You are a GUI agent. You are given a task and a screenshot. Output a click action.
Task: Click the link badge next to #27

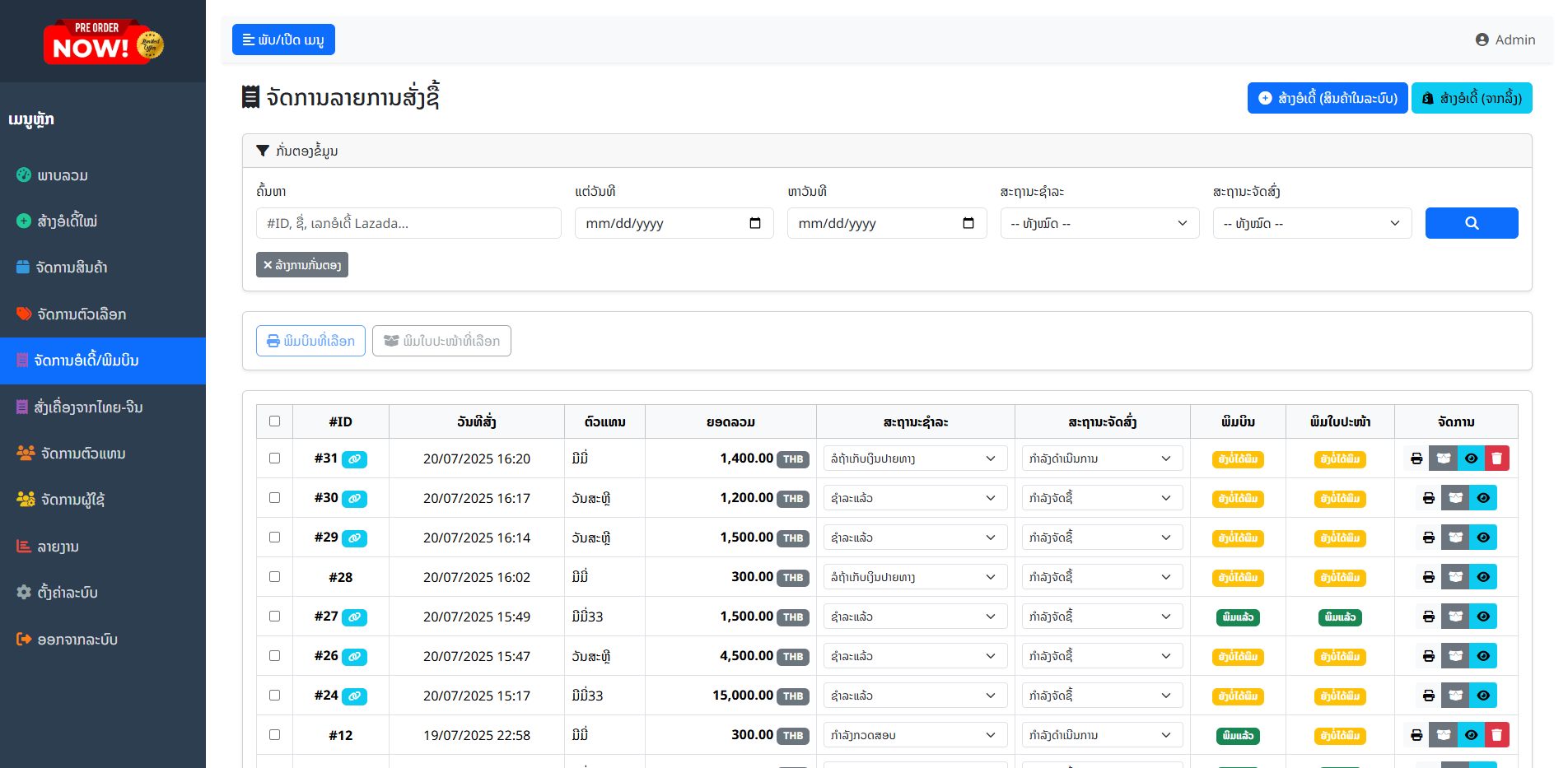point(354,617)
